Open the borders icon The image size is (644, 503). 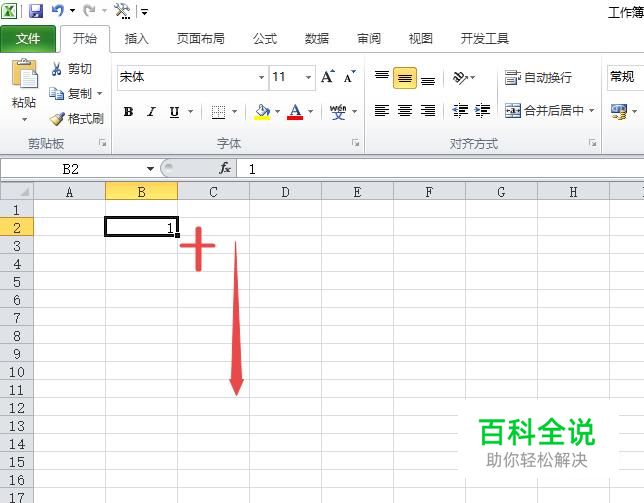[218, 112]
